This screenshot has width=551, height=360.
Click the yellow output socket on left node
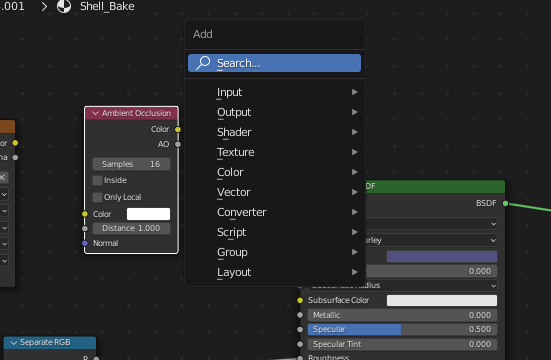(x=15, y=143)
